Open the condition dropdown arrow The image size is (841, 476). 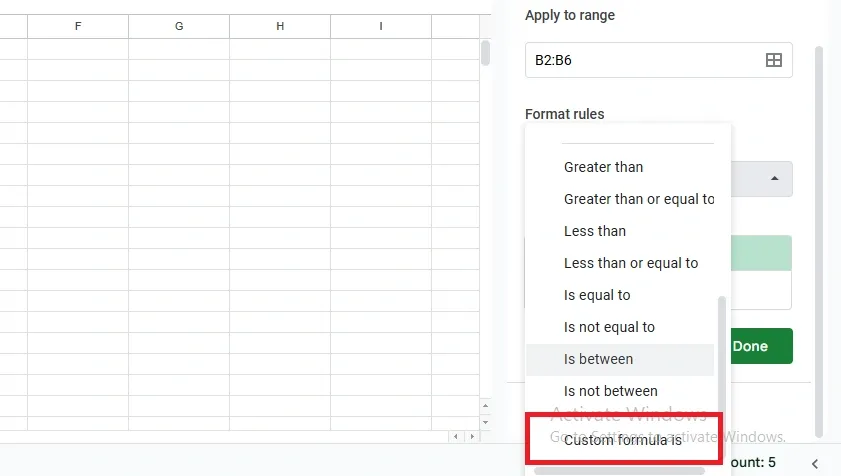click(775, 179)
